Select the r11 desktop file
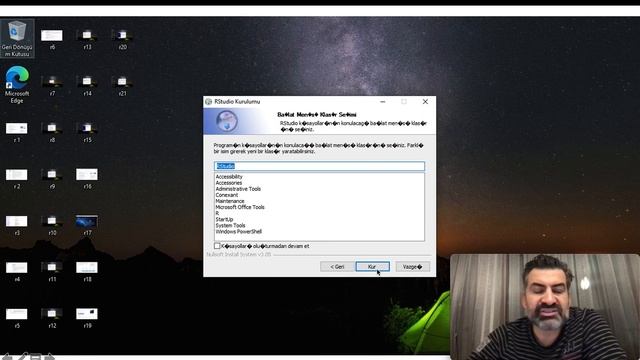Image resolution: width=640 pixels, height=360 pixels. (52, 271)
